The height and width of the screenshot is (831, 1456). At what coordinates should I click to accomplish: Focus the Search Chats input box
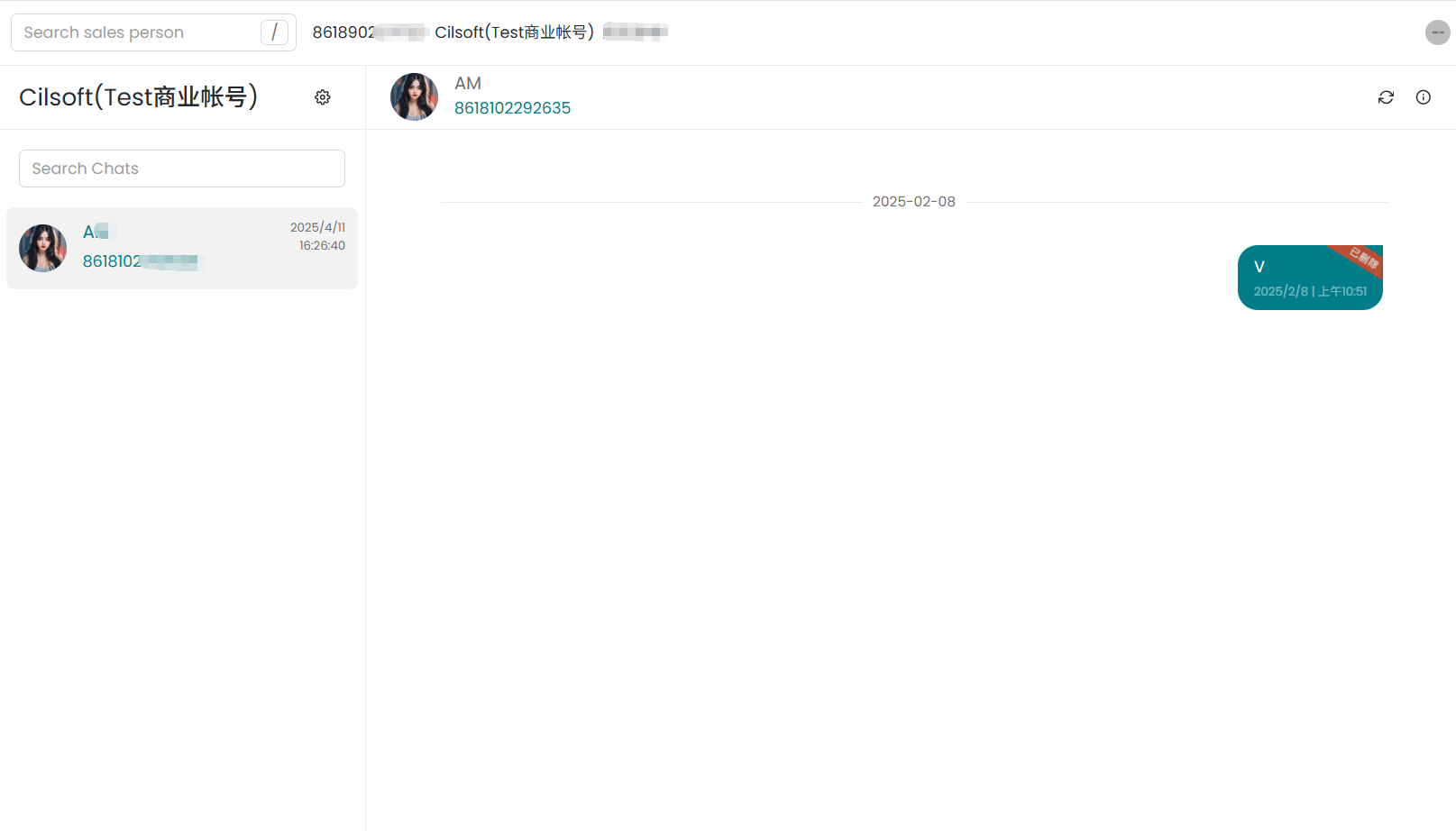point(182,169)
